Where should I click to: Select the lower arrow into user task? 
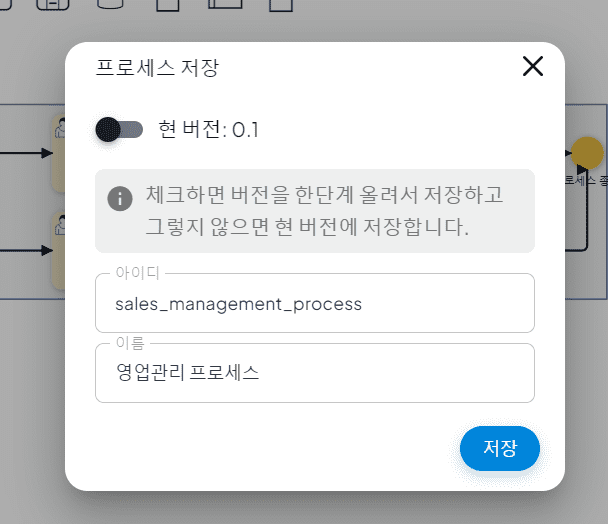26,251
